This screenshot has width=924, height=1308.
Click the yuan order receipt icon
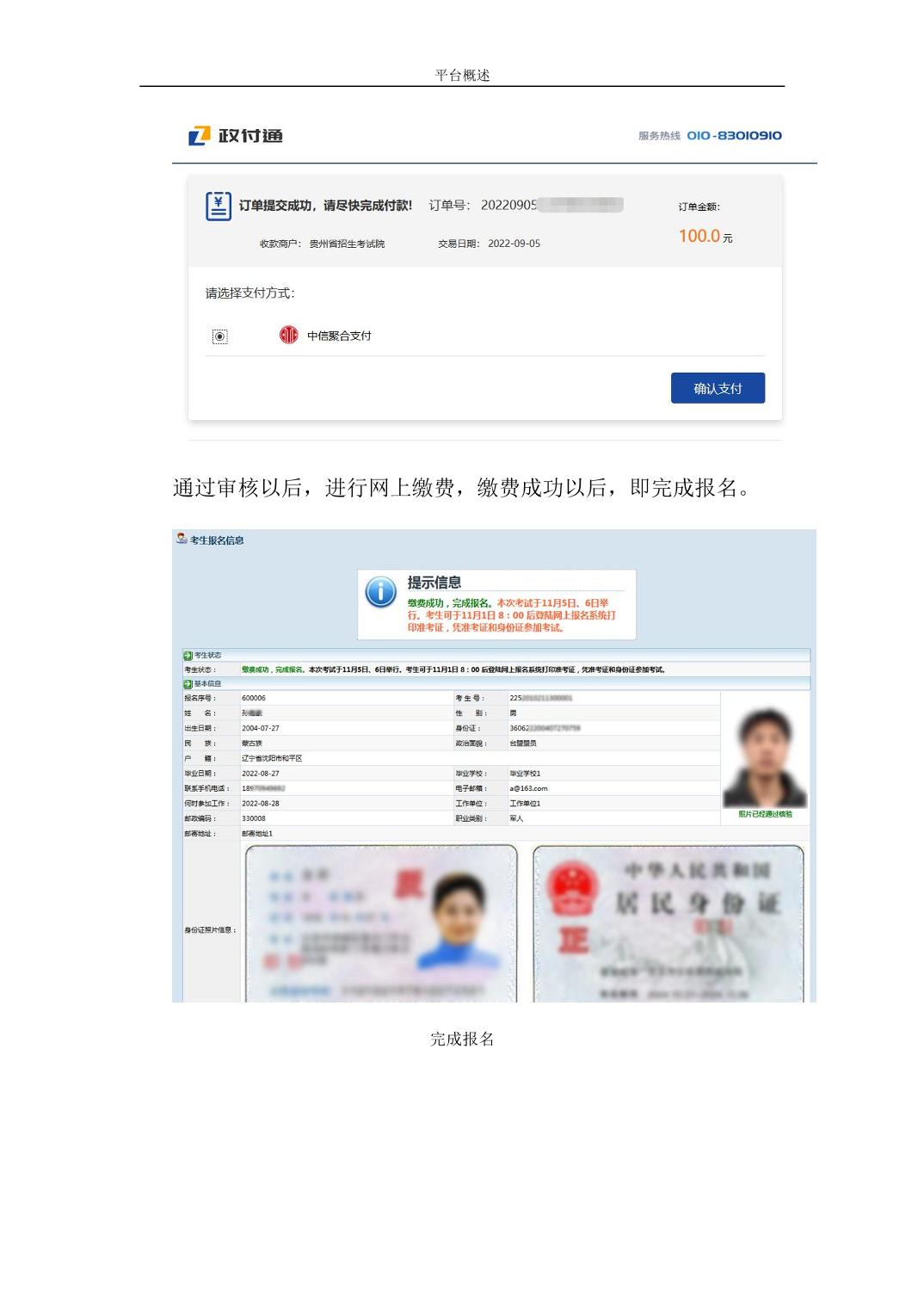pos(219,206)
